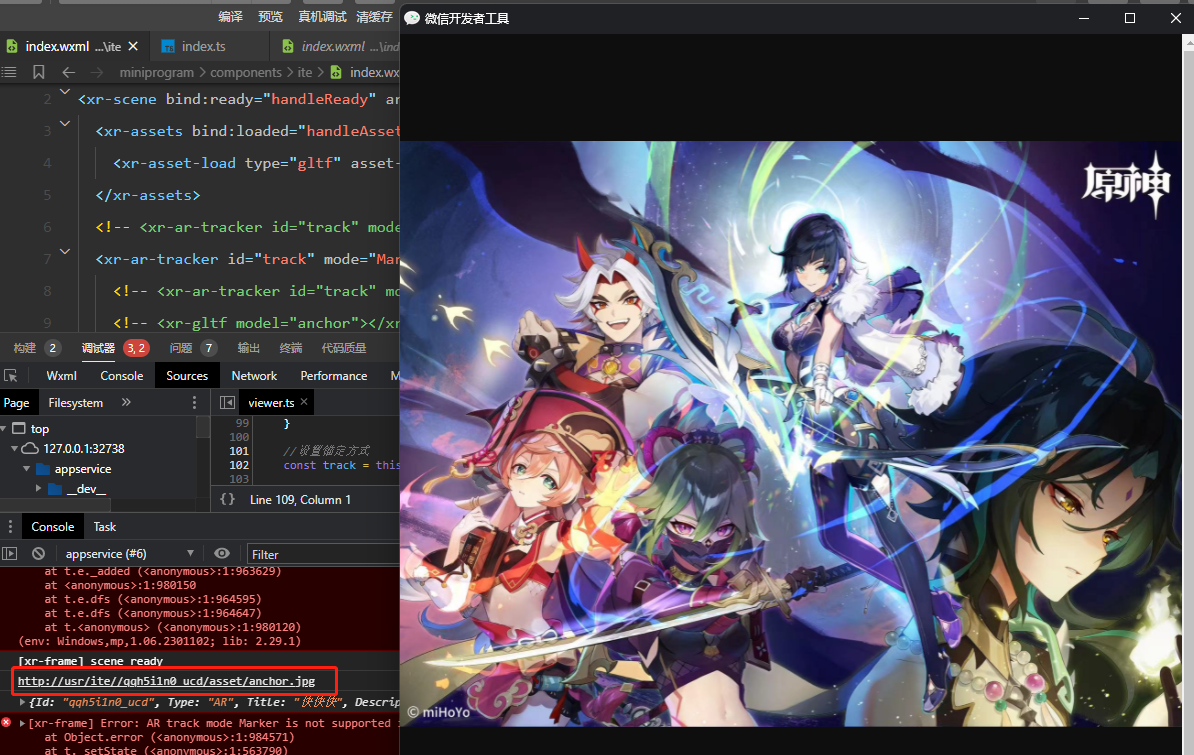
Task: Switch to the Console devtools tab
Action: [x=122, y=376]
